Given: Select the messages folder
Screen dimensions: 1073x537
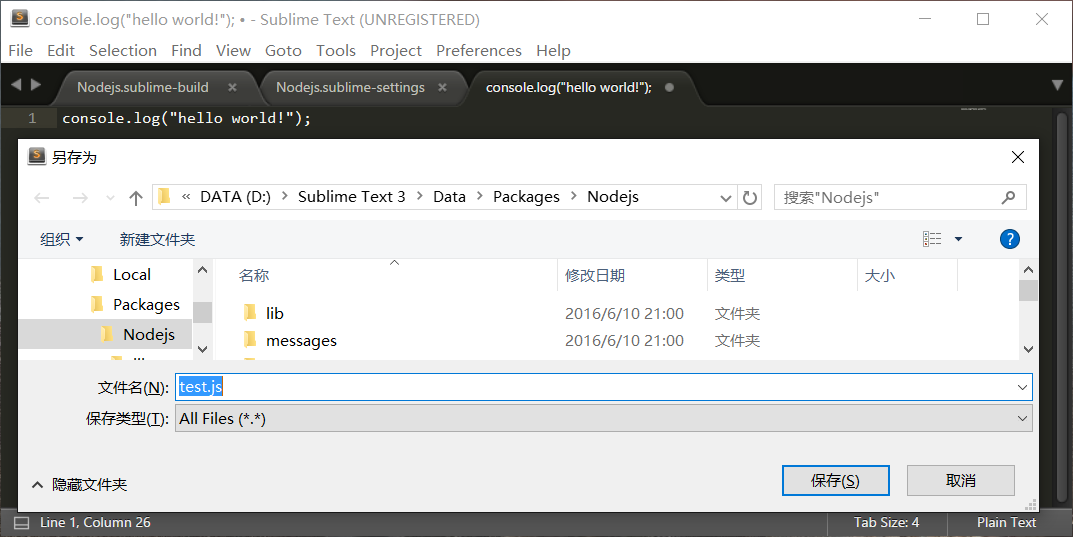Looking at the screenshot, I should pyautogui.click(x=301, y=341).
